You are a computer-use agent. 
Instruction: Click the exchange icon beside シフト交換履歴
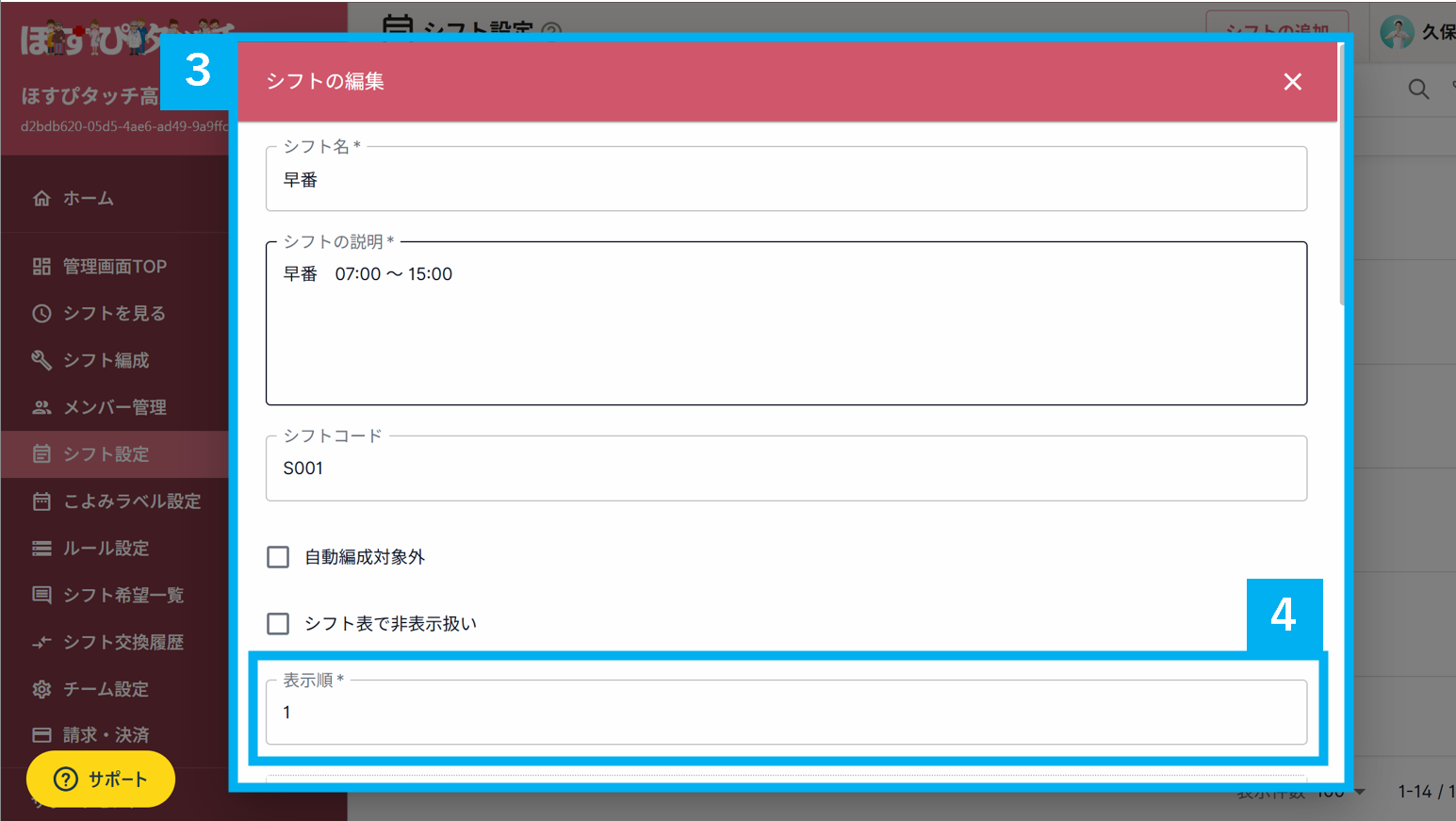[x=41, y=642]
